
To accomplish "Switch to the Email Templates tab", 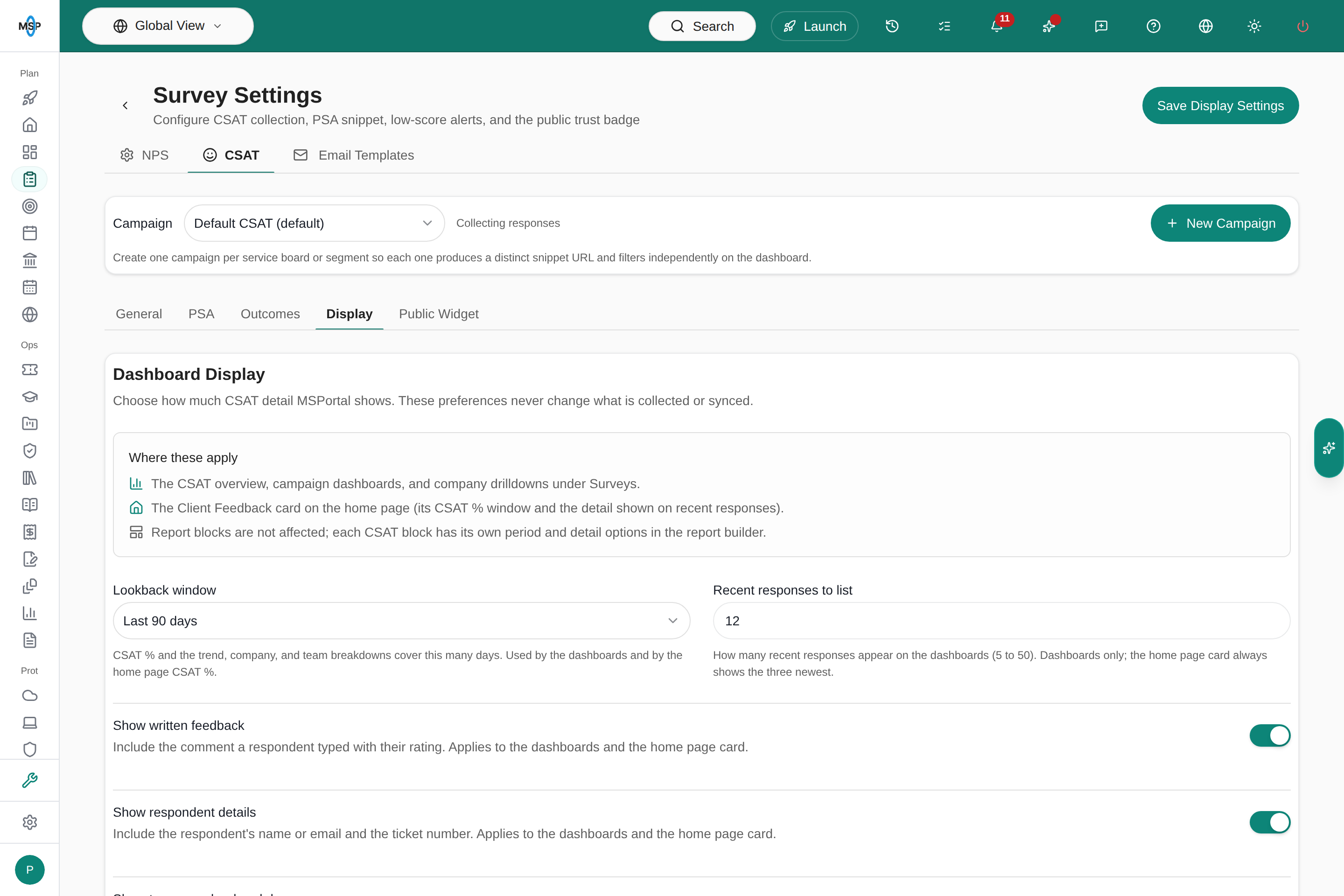I will [x=354, y=155].
